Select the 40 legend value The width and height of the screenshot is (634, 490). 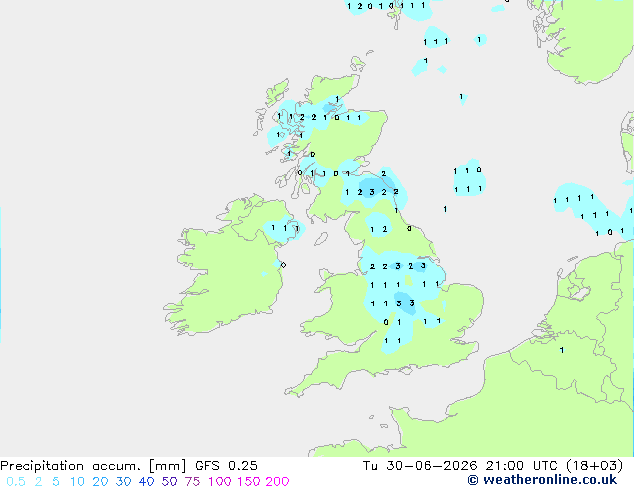[x=146, y=482]
